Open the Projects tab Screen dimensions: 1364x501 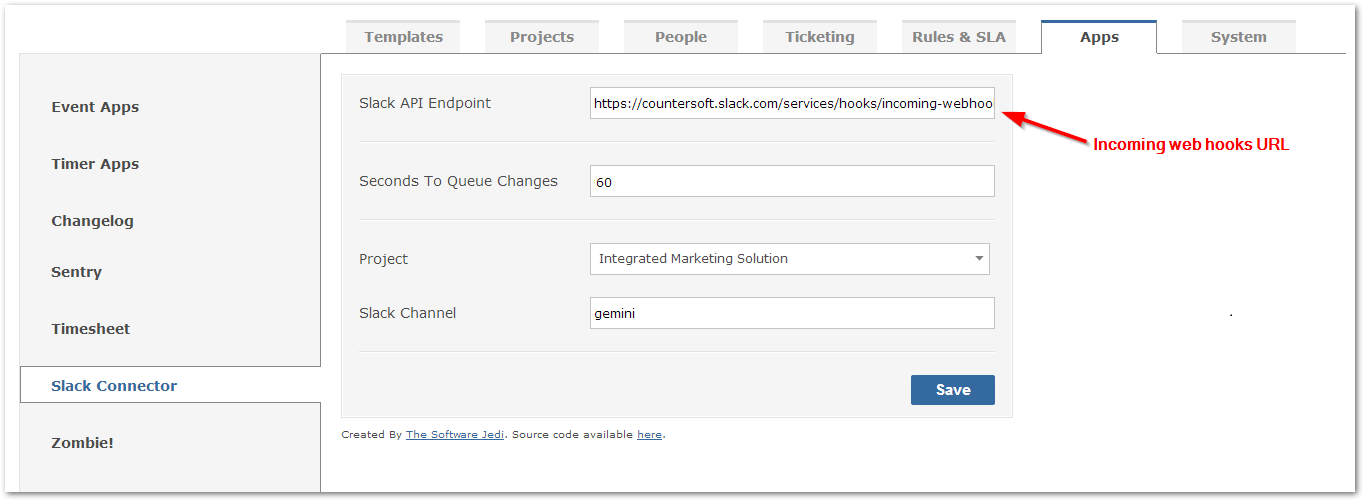(x=542, y=37)
